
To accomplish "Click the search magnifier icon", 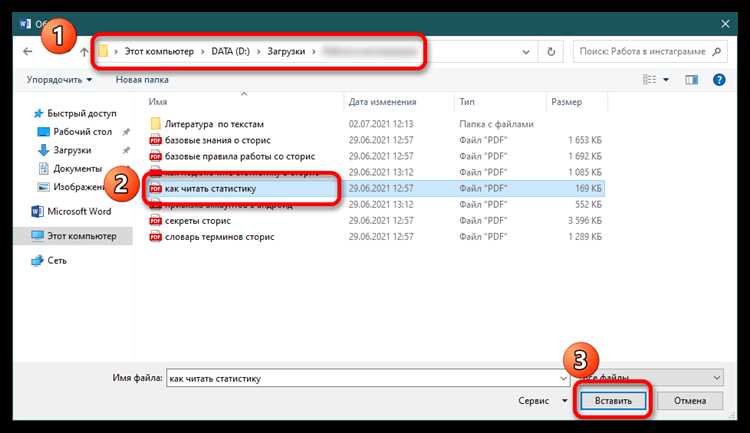I will [716, 52].
